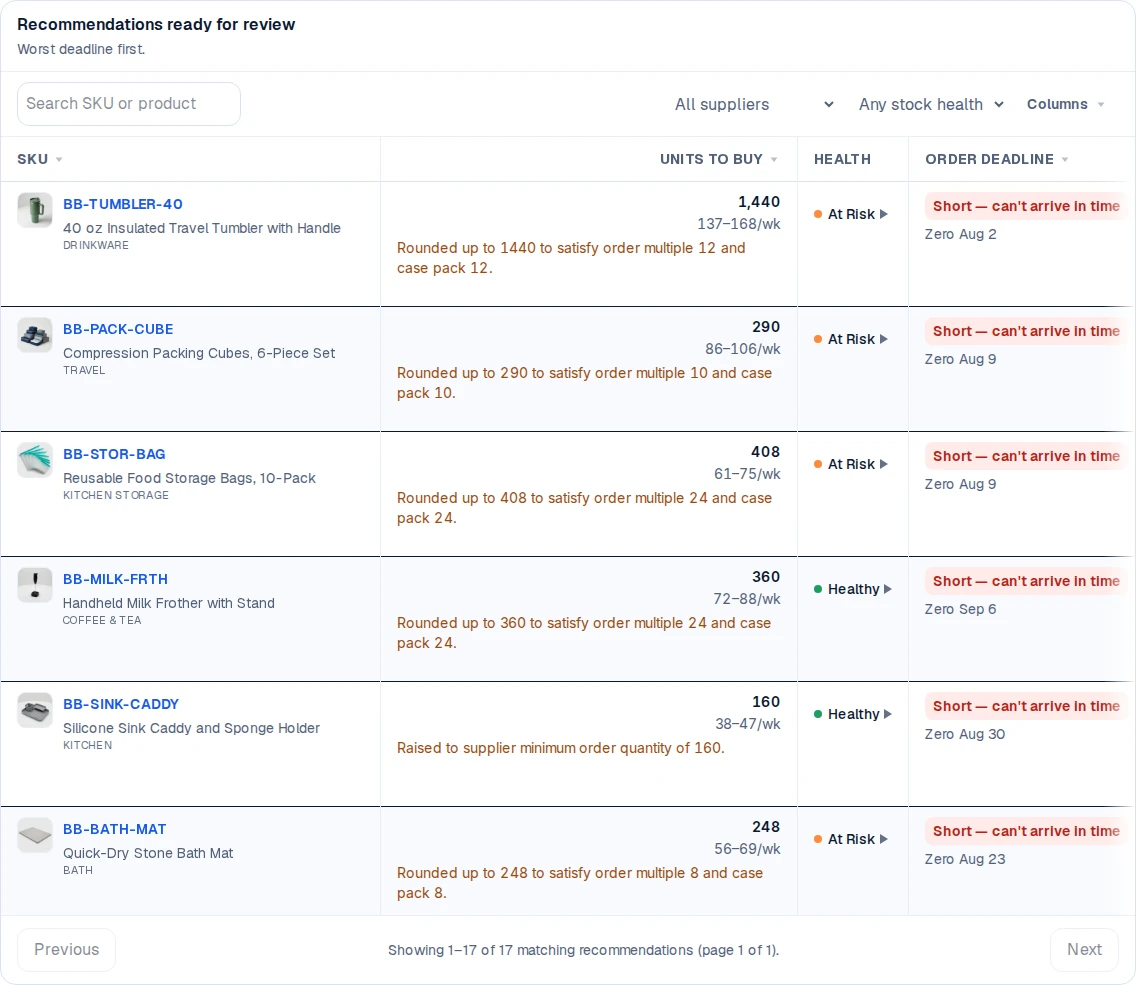
Task: Open the BB-STOR-BAG SKU link
Action: (x=114, y=454)
